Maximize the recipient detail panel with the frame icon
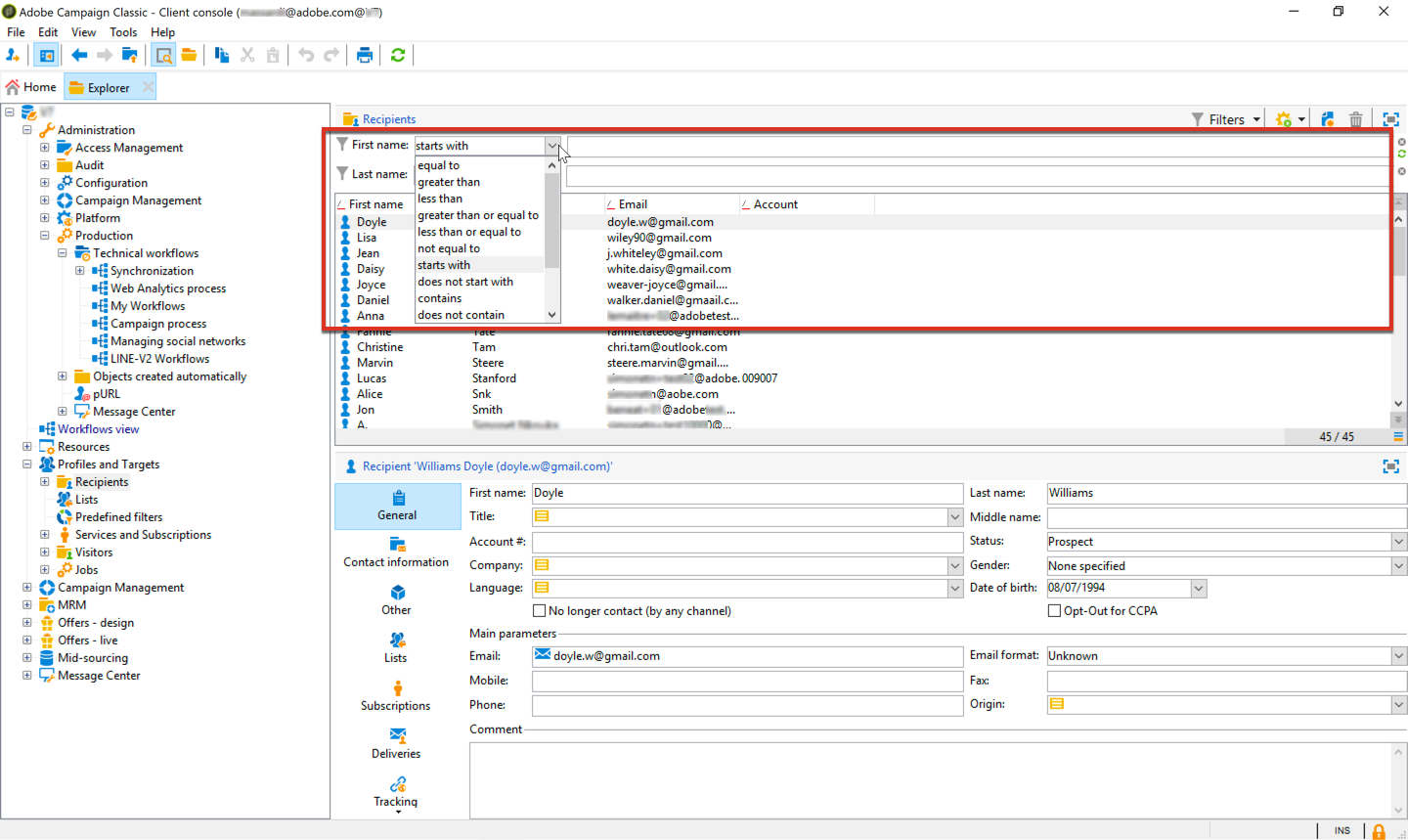 click(1391, 466)
